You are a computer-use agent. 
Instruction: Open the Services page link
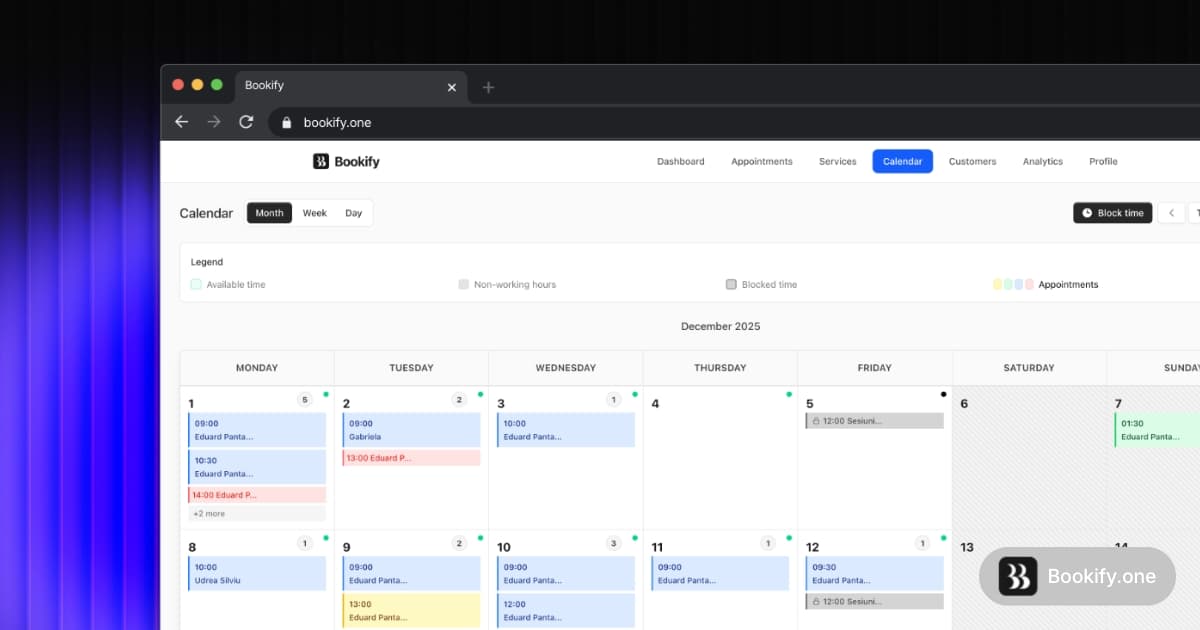837,161
